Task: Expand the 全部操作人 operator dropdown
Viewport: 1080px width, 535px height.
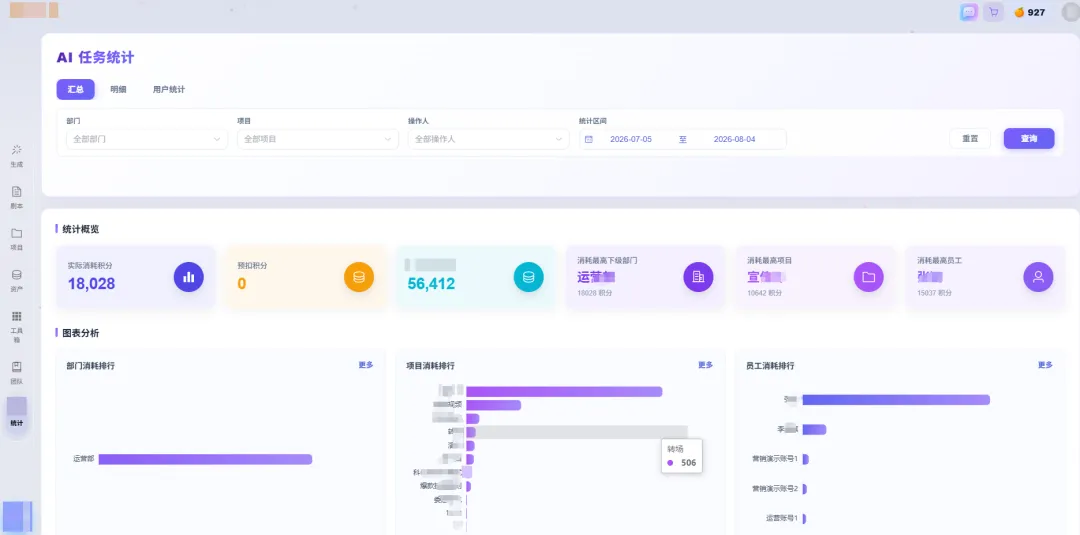Action: [x=488, y=139]
